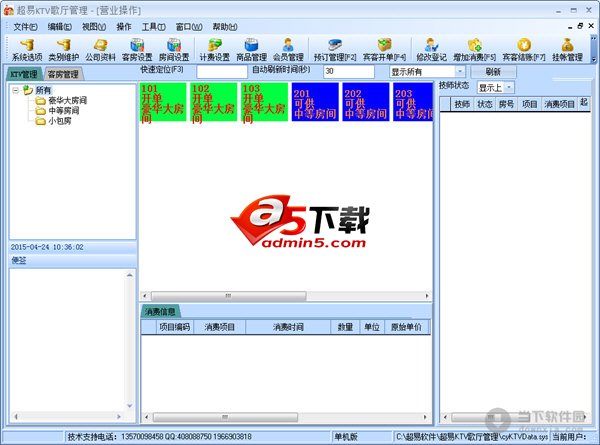Click 增加消费[F5] toolbar icon
Viewport: 600px width, 445px height.
474,50
